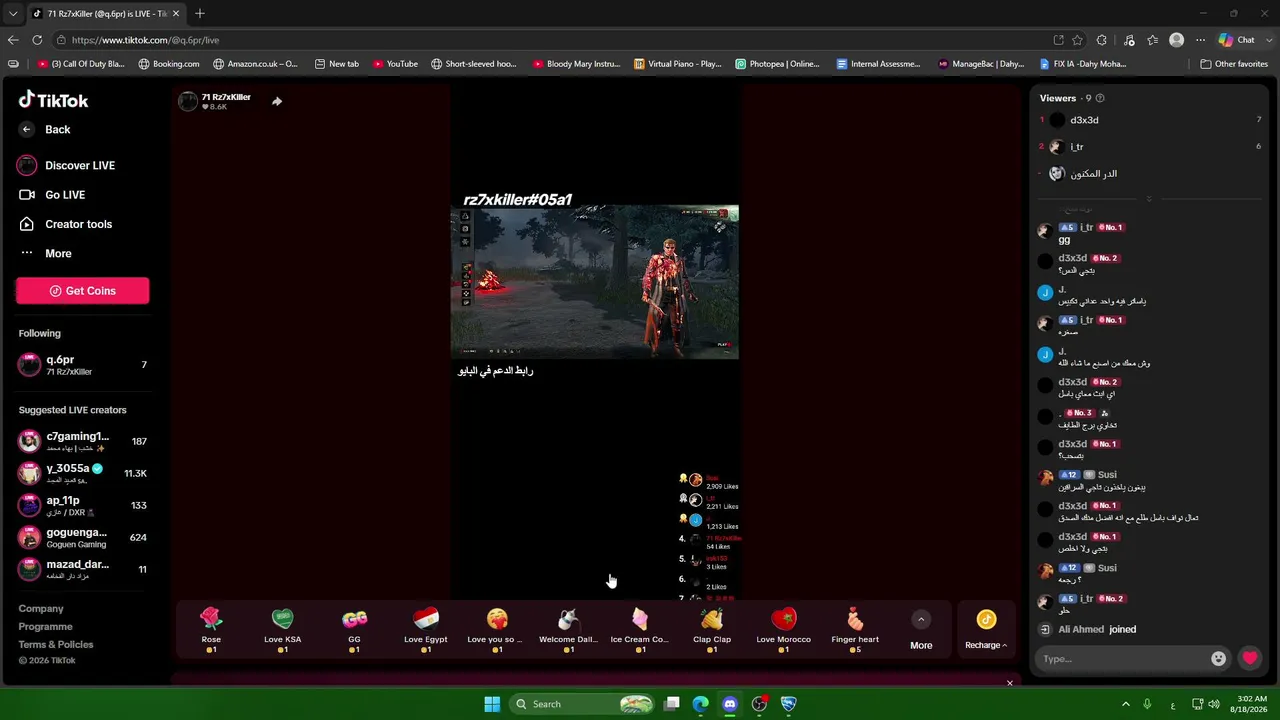Screen dimensions: 1280x720
Task: Send the Love you so gift
Action: tap(497, 630)
